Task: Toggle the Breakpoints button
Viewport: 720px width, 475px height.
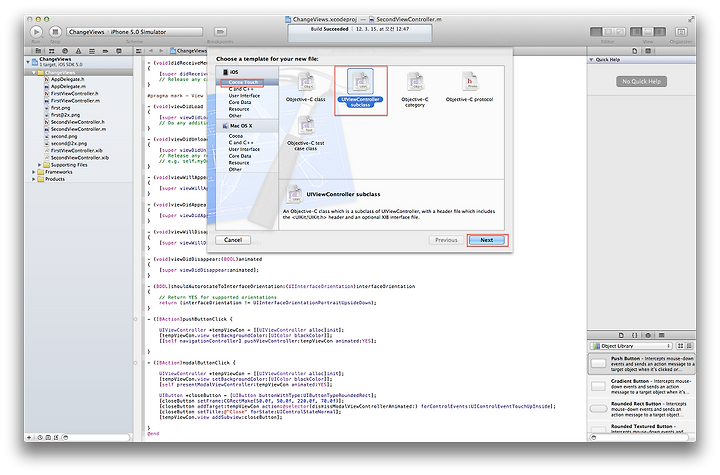Action: coord(220,32)
